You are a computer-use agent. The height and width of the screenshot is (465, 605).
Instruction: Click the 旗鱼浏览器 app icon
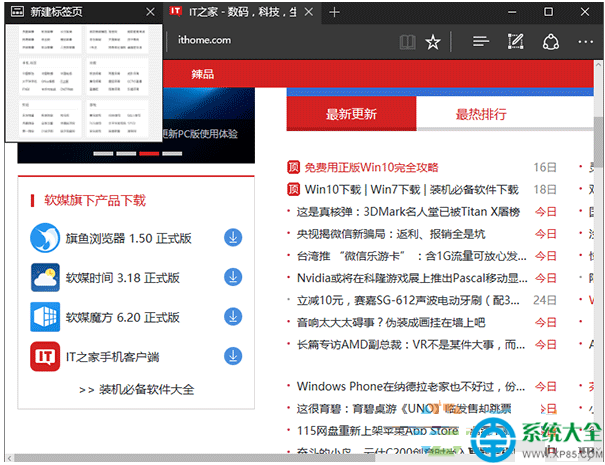tap(45, 238)
